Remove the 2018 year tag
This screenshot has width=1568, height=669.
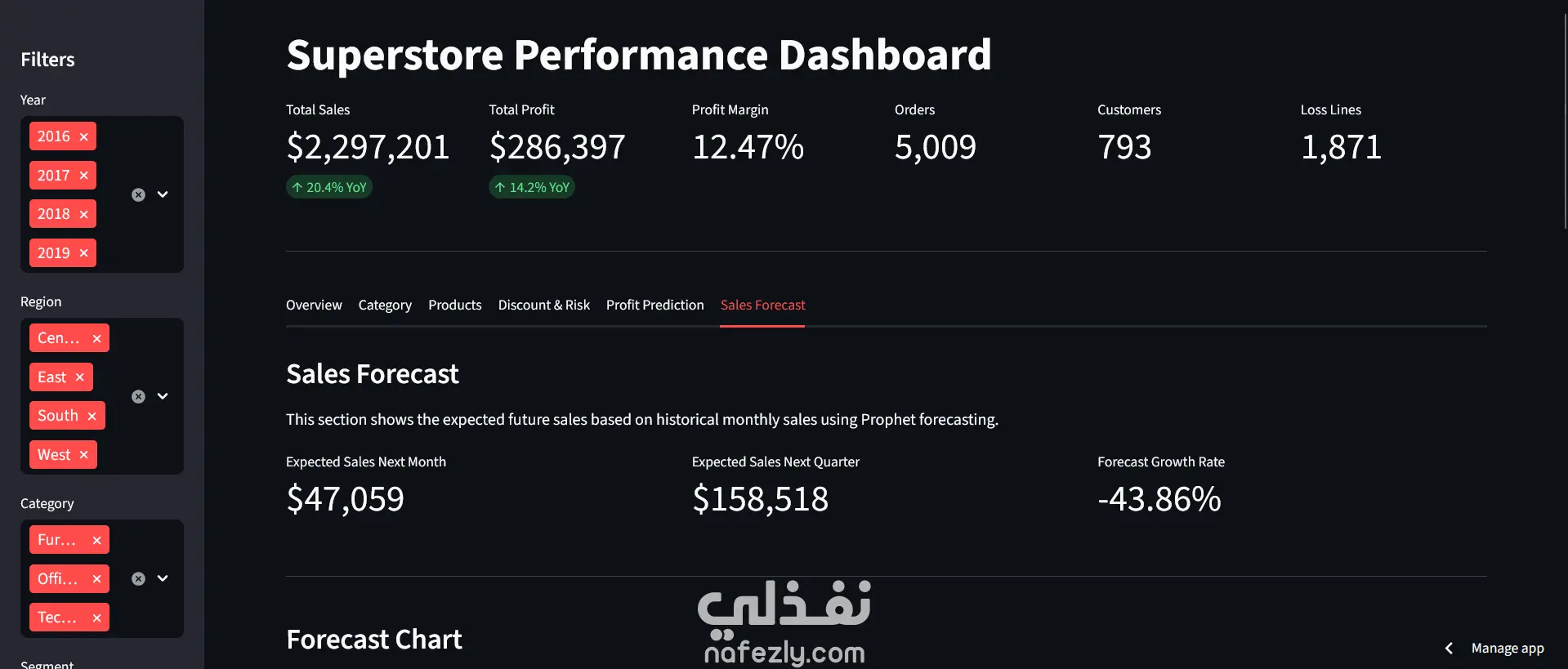click(x=83, y=215)
